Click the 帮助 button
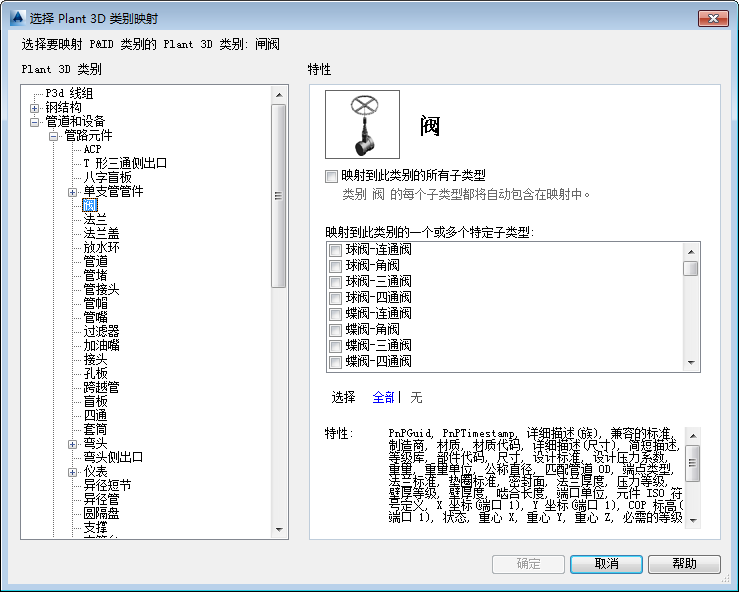The width and height of the screenshot is (739, 592). coord(684,564)
